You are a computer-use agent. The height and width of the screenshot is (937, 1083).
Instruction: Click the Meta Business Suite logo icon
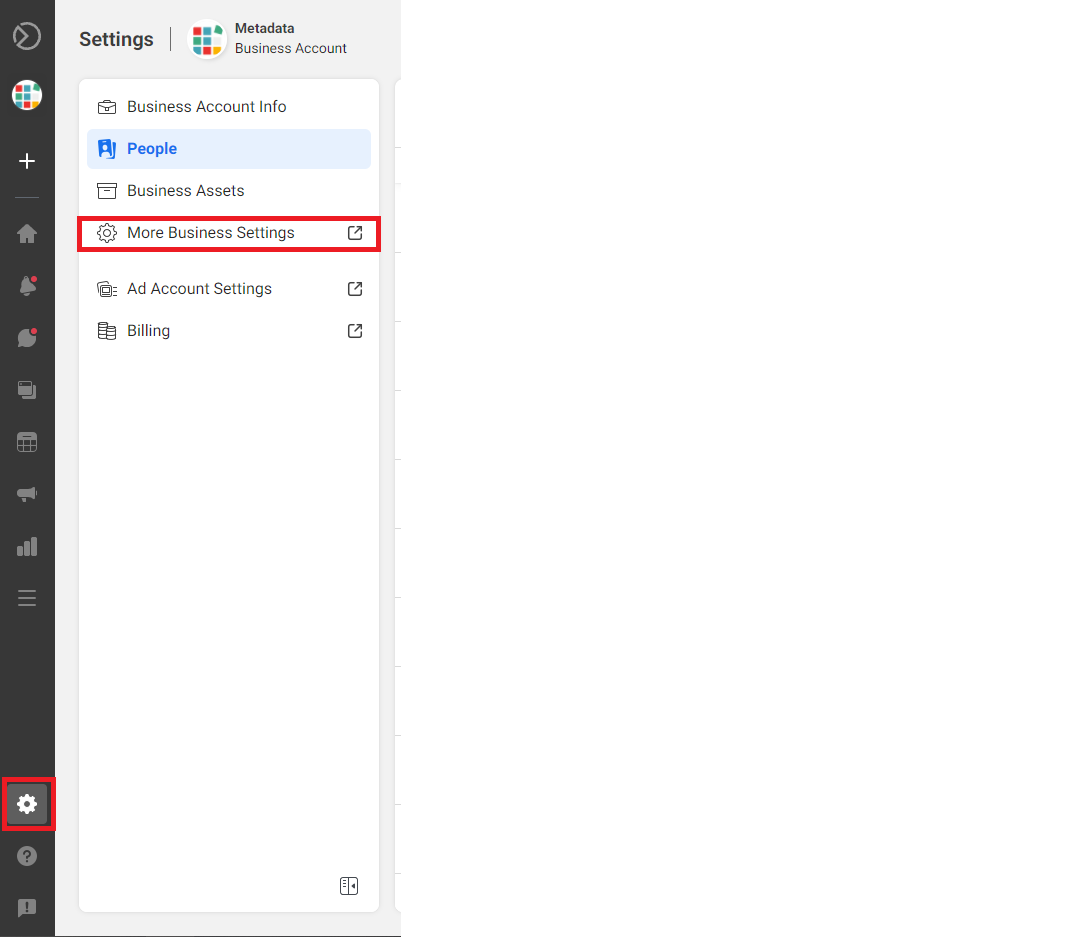click(27, 37)
